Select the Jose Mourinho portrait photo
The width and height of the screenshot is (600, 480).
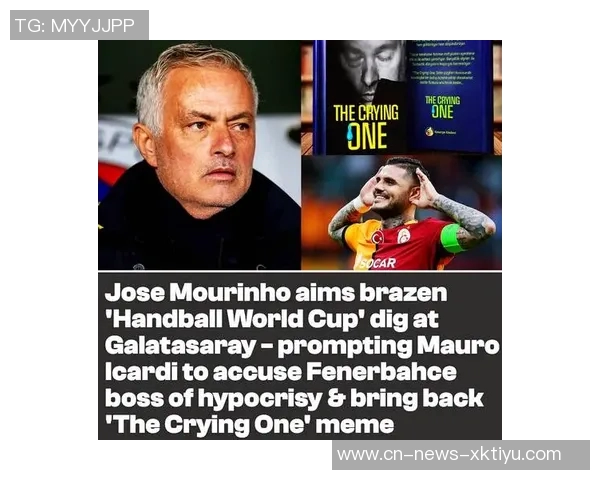pos(199,155)
